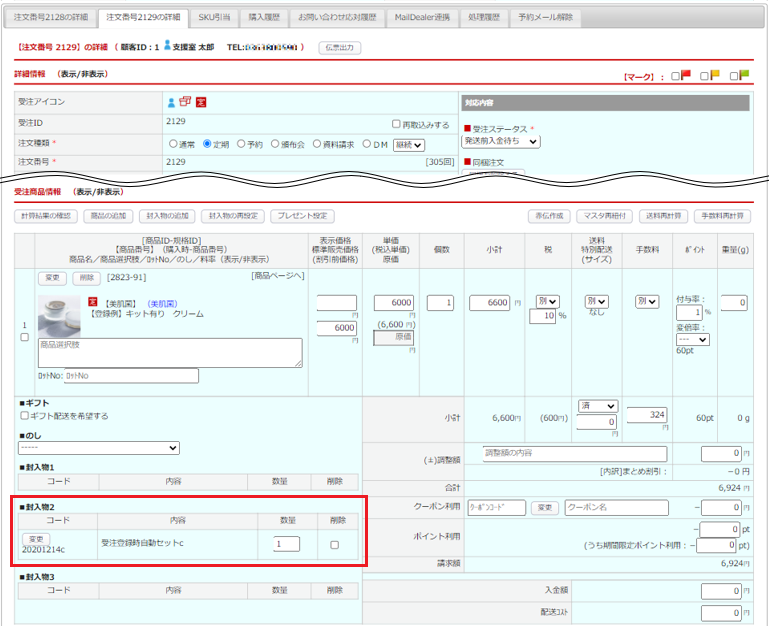Image resolution: width=769 pixels, height=626 pixels.
Task: Click the blue customer person icon
Action: (x=171, y=102)
